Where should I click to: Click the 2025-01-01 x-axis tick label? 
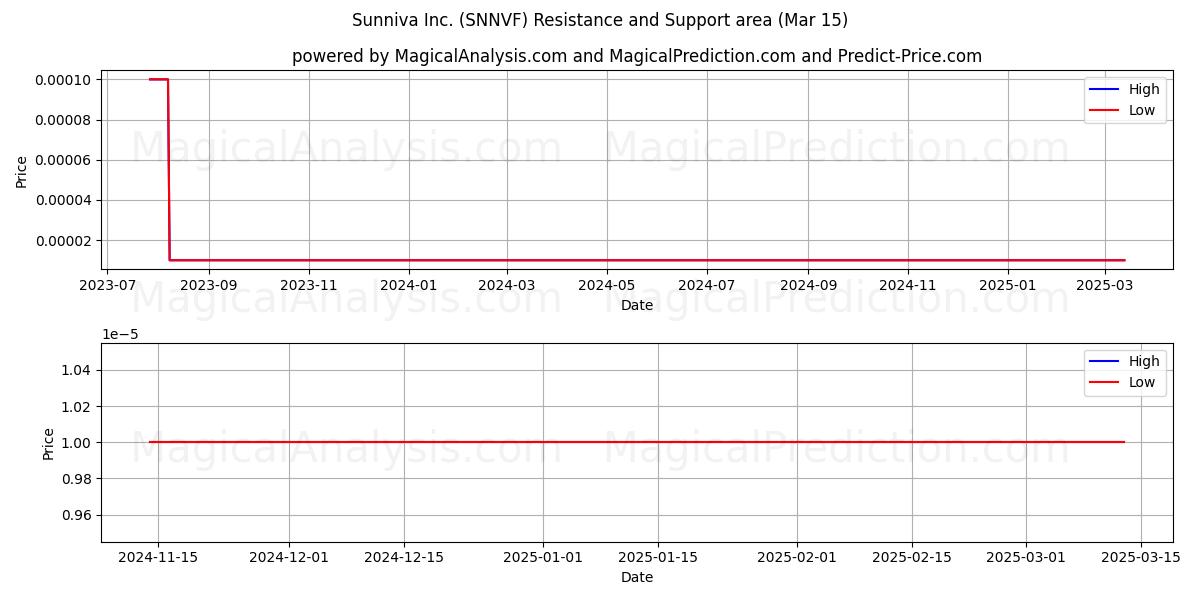543,557
